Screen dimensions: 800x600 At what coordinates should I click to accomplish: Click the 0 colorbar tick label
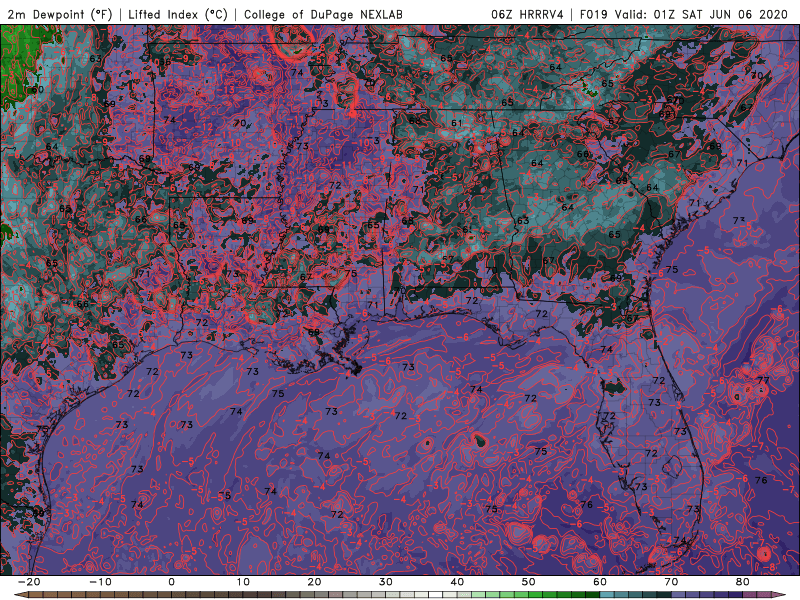[x=171, y=582]
